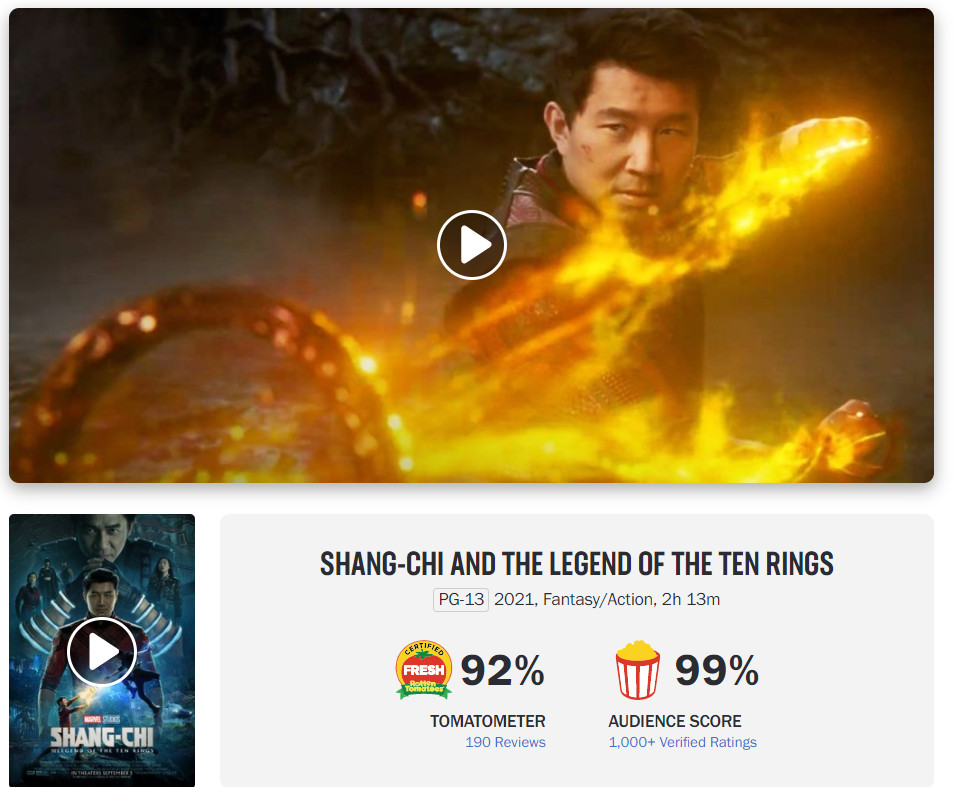This screenshot has width=956, height=787.
Task: Play the Shang-Chi trailer video
Action: [471, 245]
